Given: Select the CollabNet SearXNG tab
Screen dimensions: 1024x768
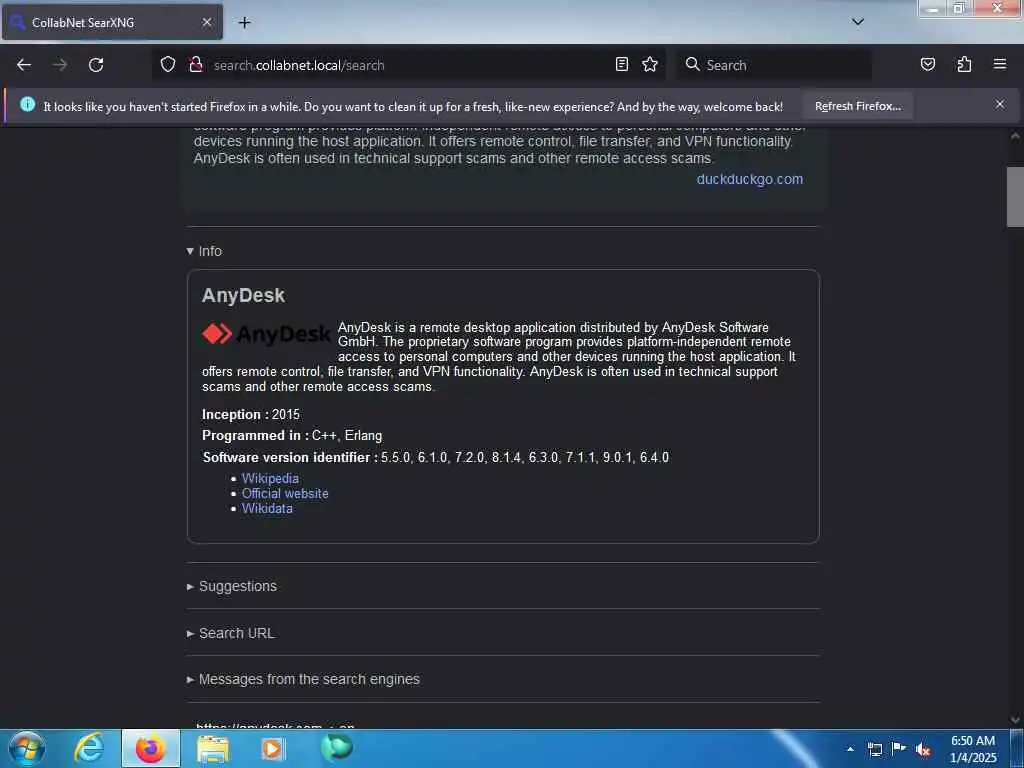Looking at the screenshot, I should point(112,22).
